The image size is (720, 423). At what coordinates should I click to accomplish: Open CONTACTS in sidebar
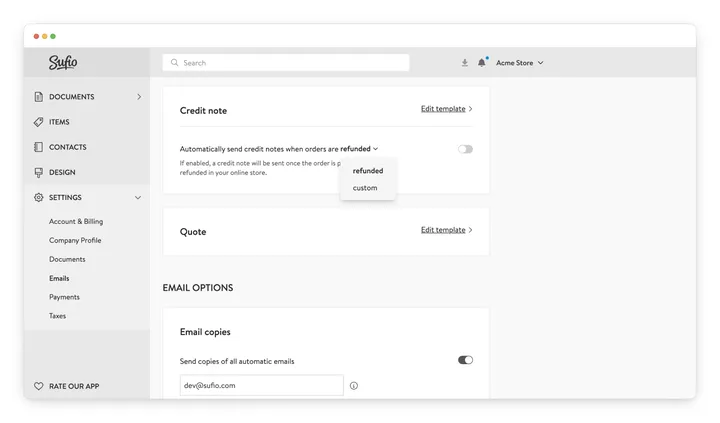[68, 147]
